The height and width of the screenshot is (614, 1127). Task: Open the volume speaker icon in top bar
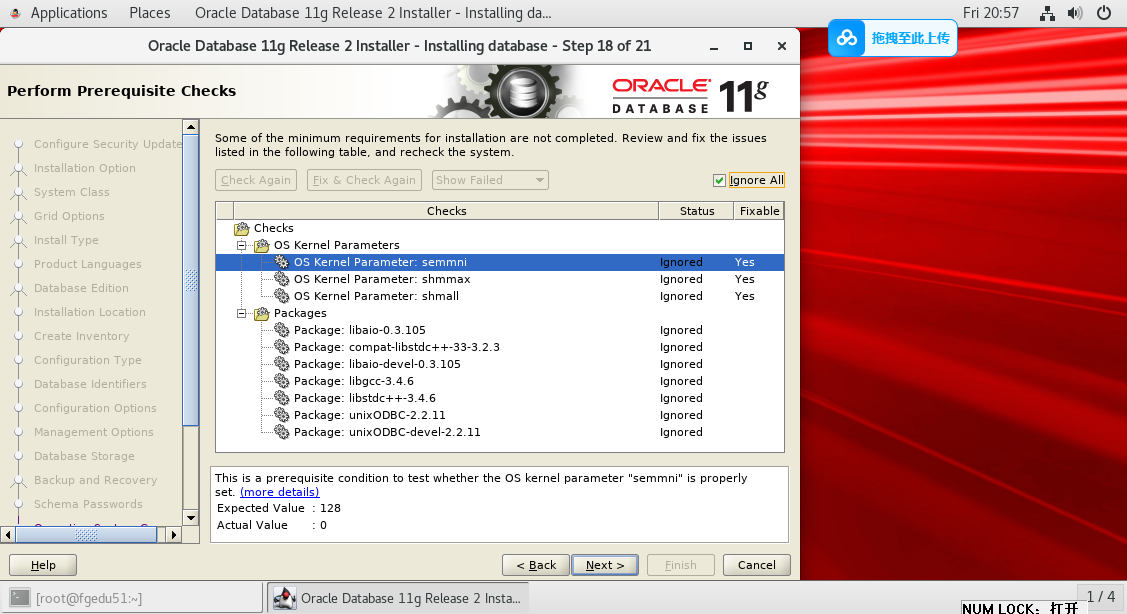(x=1075, y=13)
